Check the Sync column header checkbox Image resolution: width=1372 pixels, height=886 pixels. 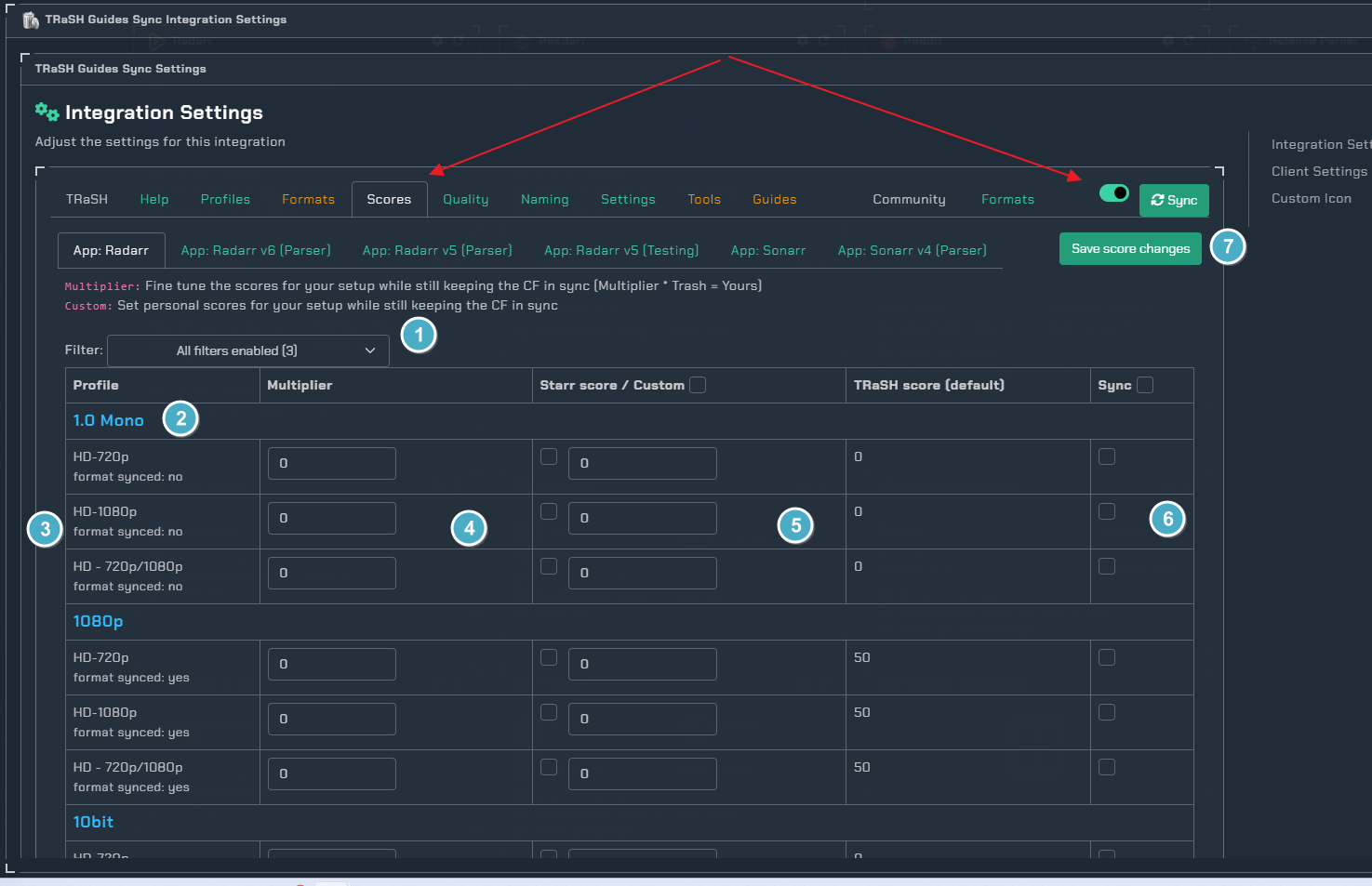coord(1145,385)
